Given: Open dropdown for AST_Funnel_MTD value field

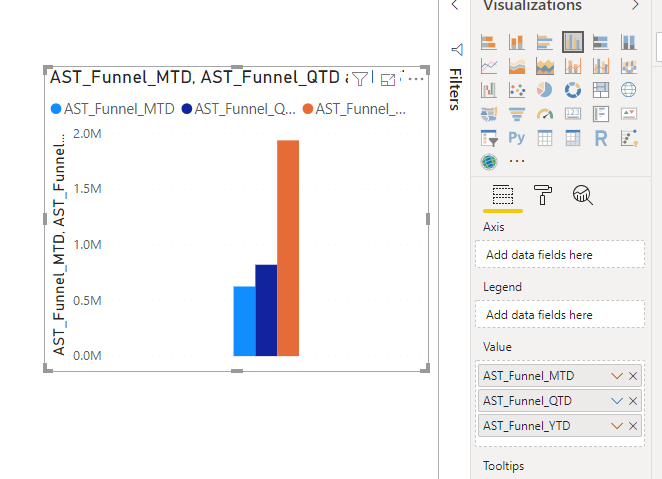Looking at the screenshot, I should coord(617,376).
